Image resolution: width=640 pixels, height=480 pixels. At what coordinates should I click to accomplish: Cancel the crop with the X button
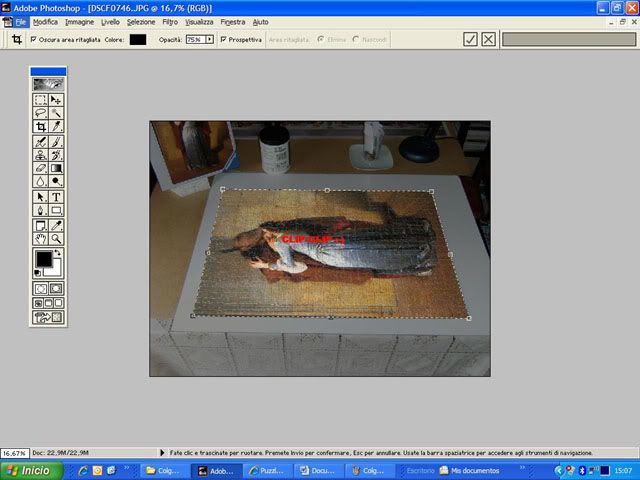tap(489, 40)
